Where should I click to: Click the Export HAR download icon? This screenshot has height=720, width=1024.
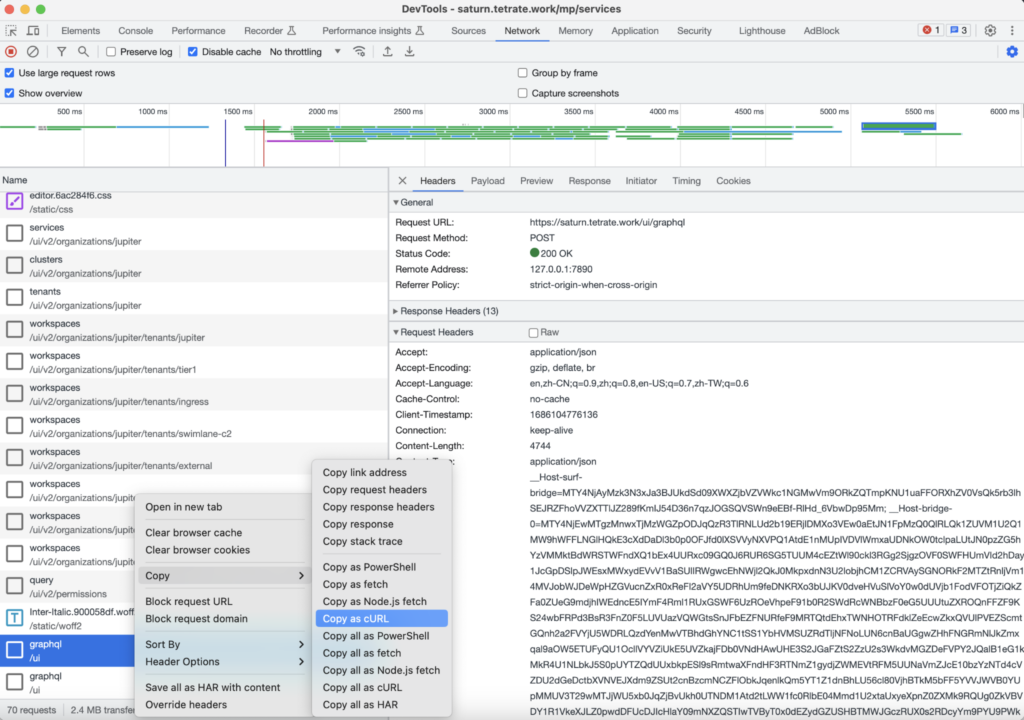(x=409, y=52)
